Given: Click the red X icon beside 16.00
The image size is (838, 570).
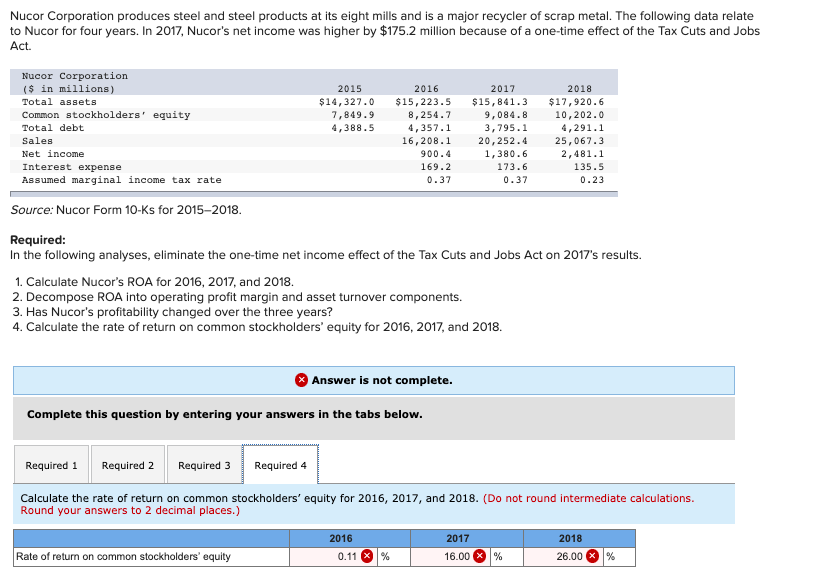Looking at the screenshot, I should (480, 557).
